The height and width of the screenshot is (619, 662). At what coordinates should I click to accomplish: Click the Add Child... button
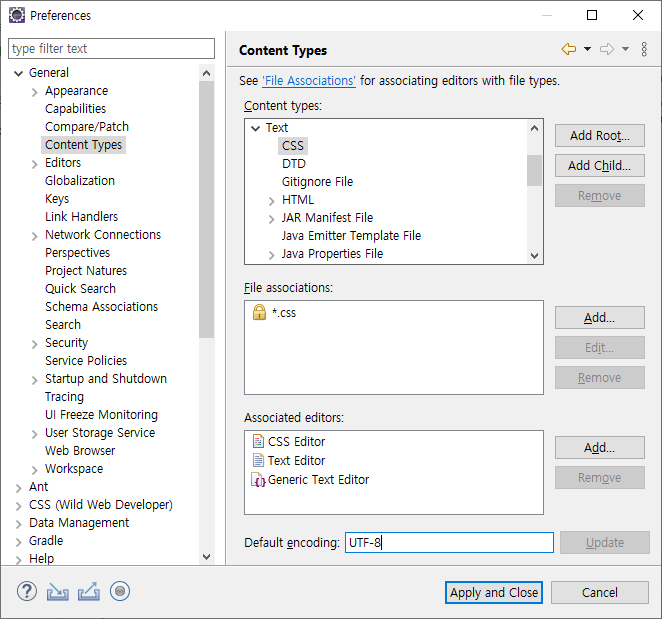pos(600,166)
